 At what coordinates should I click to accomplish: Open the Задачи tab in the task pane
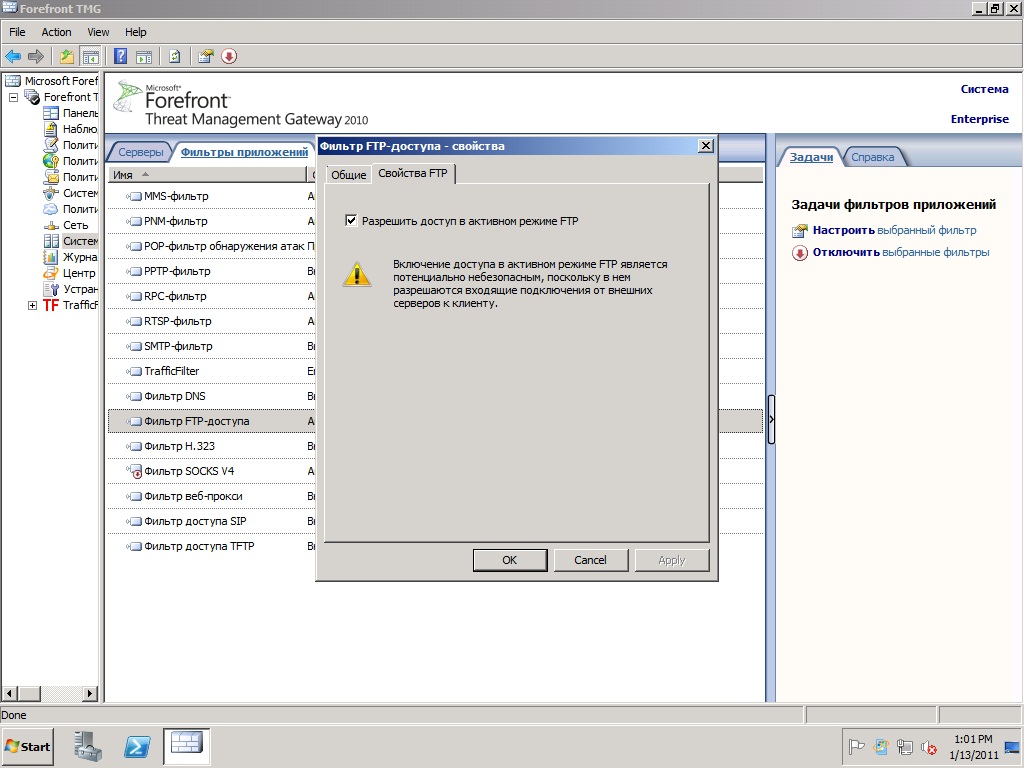[x=811, y=157]
